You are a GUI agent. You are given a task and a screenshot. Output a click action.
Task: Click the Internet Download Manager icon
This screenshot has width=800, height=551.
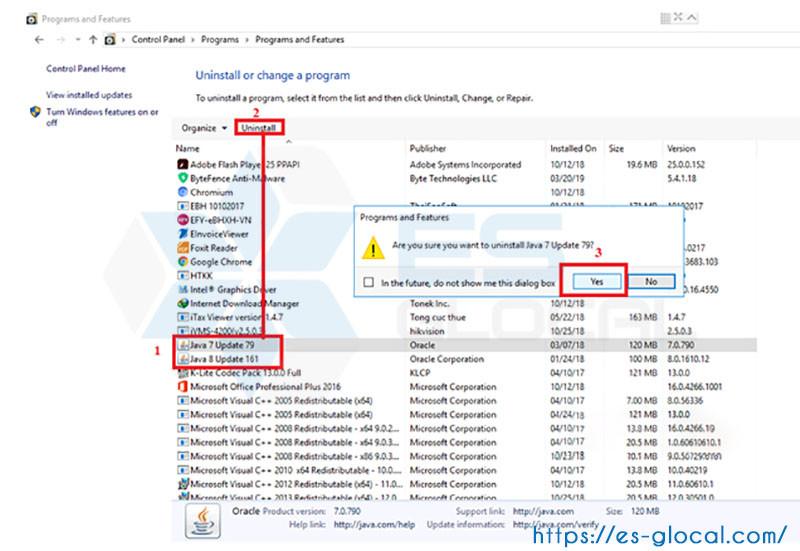click(x=182, y=303)
